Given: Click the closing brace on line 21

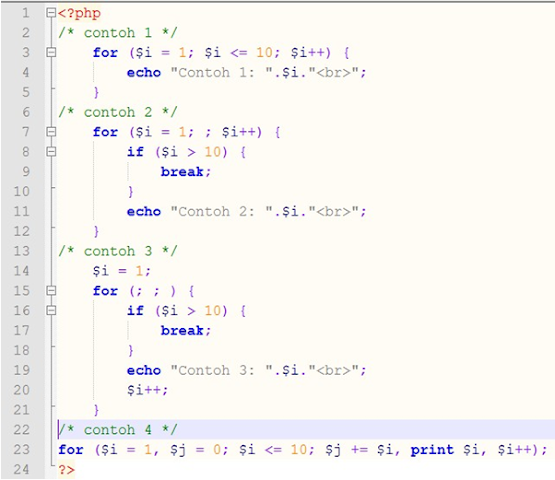Looking at the screenshot, I should point(96,410).
